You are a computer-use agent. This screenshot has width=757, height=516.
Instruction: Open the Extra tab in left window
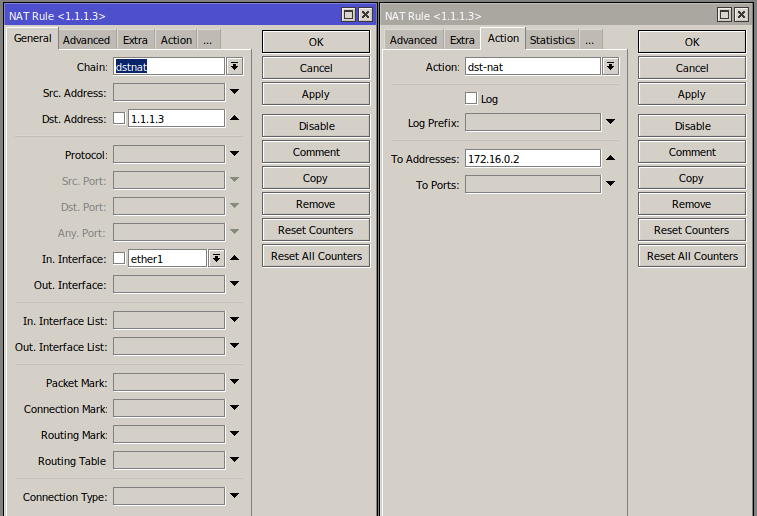[x=135, y=40]
